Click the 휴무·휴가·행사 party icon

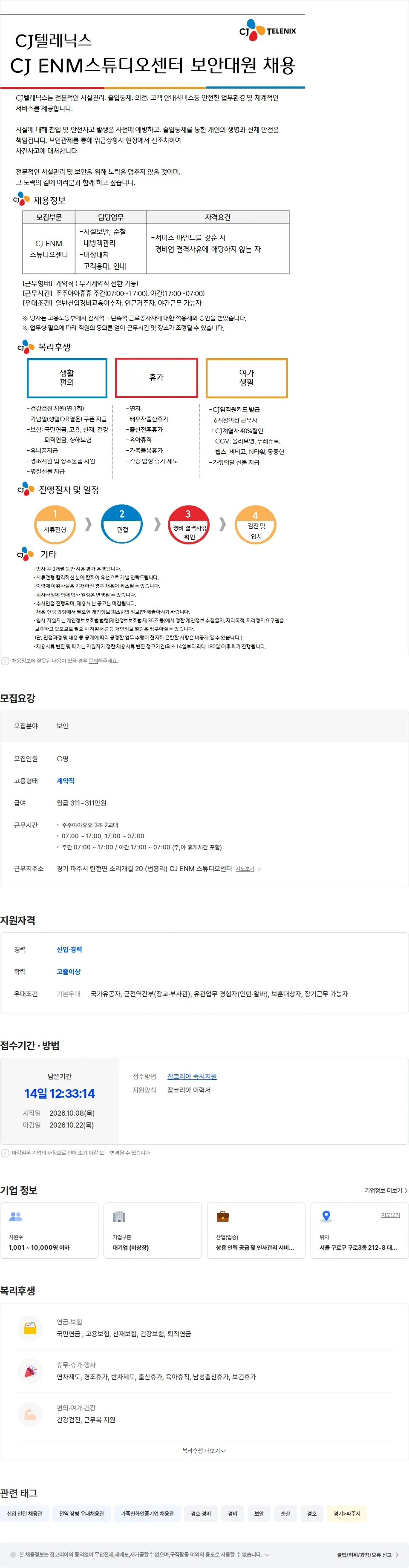pos(30,1371)
